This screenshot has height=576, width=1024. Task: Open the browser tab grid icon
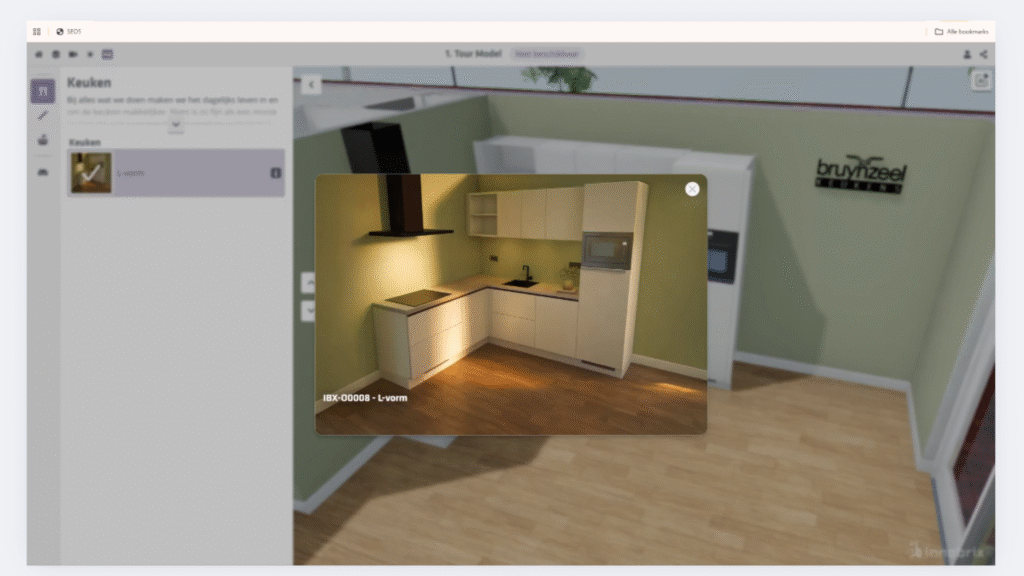coord(37,32)
